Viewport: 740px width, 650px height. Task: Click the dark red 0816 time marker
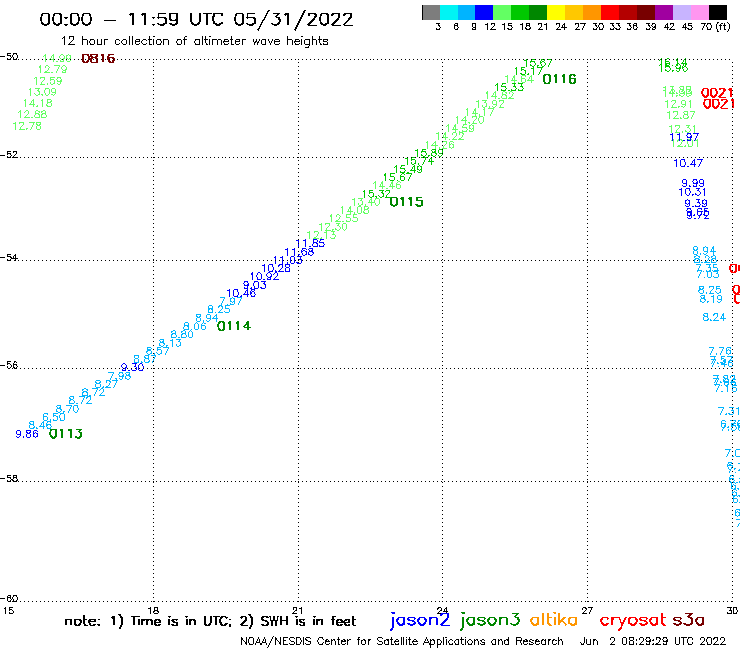click(x=98, y=59)
